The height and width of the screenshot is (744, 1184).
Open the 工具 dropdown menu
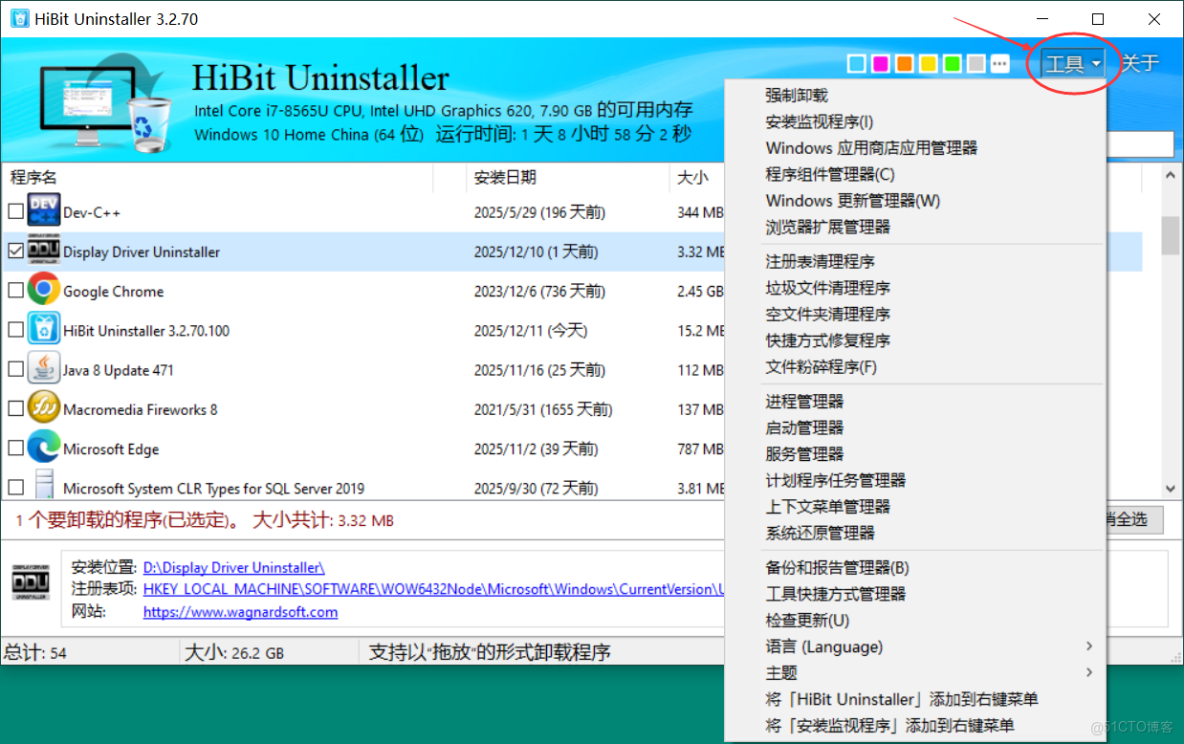[1072, 63]
